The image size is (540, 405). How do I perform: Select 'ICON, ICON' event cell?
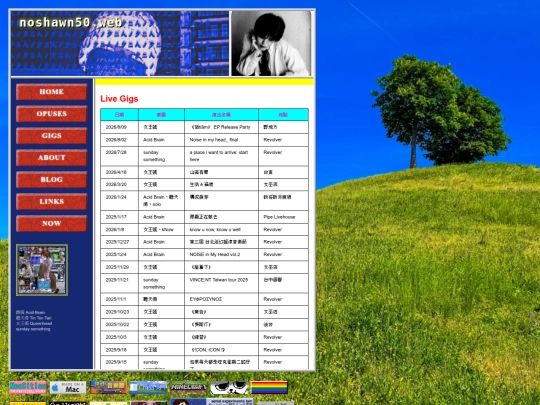click(221, 350)
